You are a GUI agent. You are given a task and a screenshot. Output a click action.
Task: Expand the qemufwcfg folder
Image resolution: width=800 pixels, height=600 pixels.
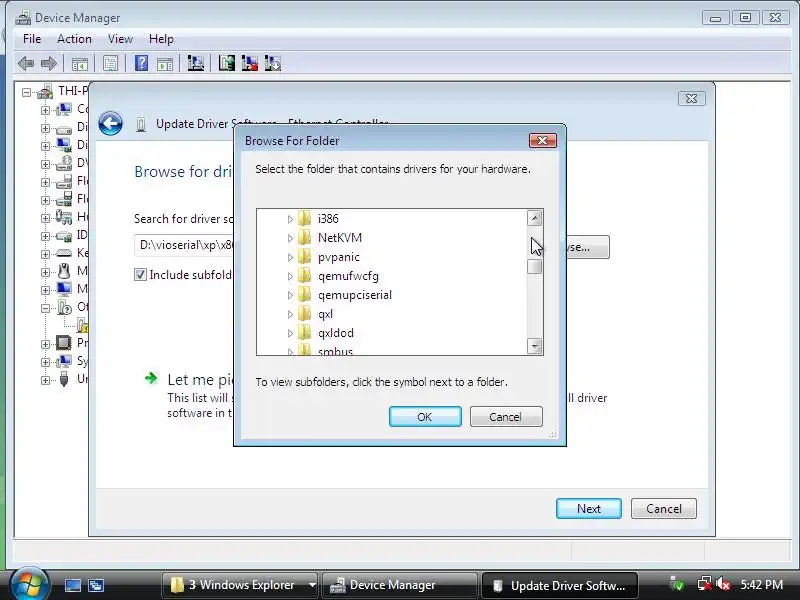(290, 277)
